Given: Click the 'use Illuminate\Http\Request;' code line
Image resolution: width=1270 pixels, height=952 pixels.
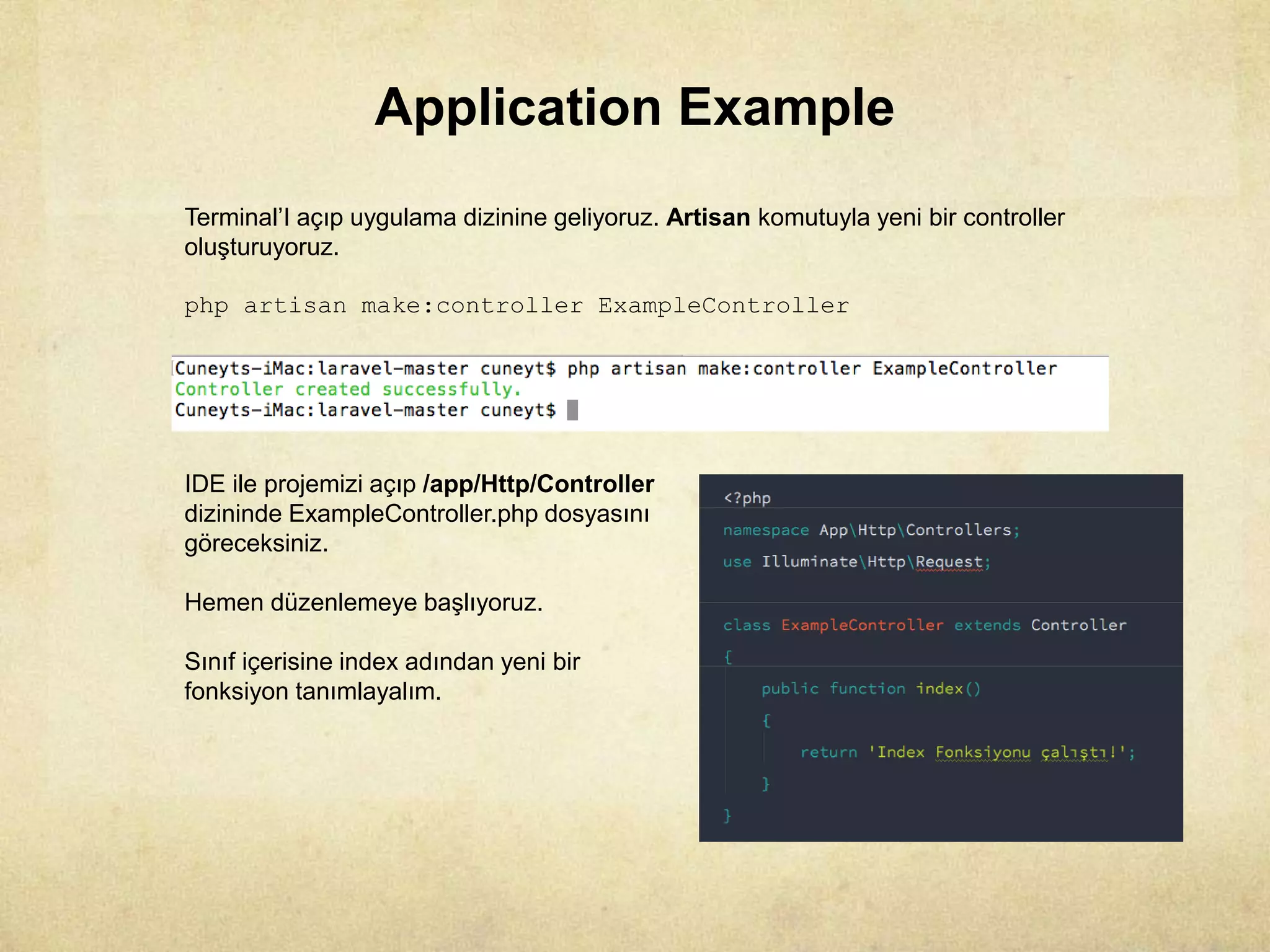Looking at the screenshot, I should [x=857, y=562].
